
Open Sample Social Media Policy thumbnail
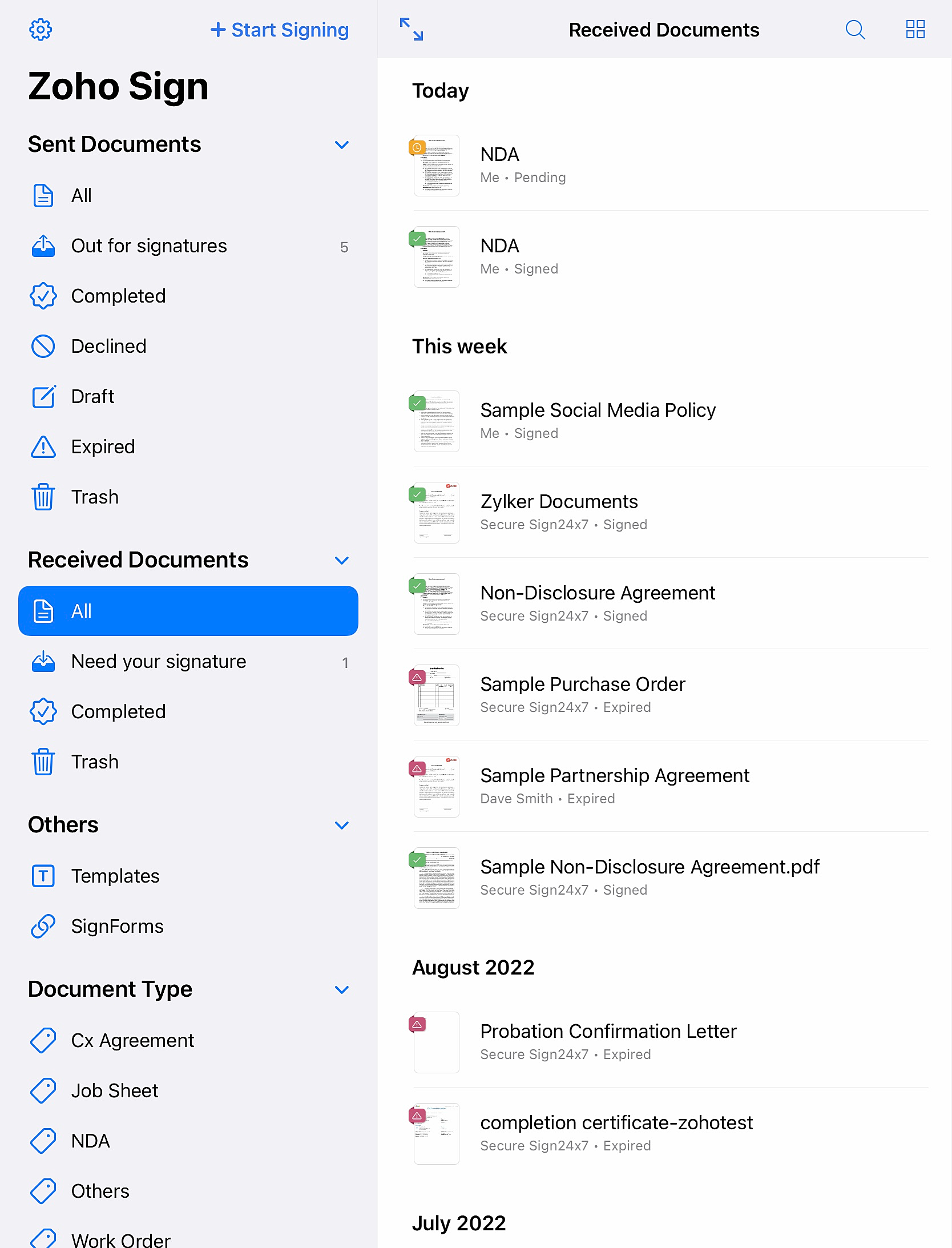click(437, 421)
